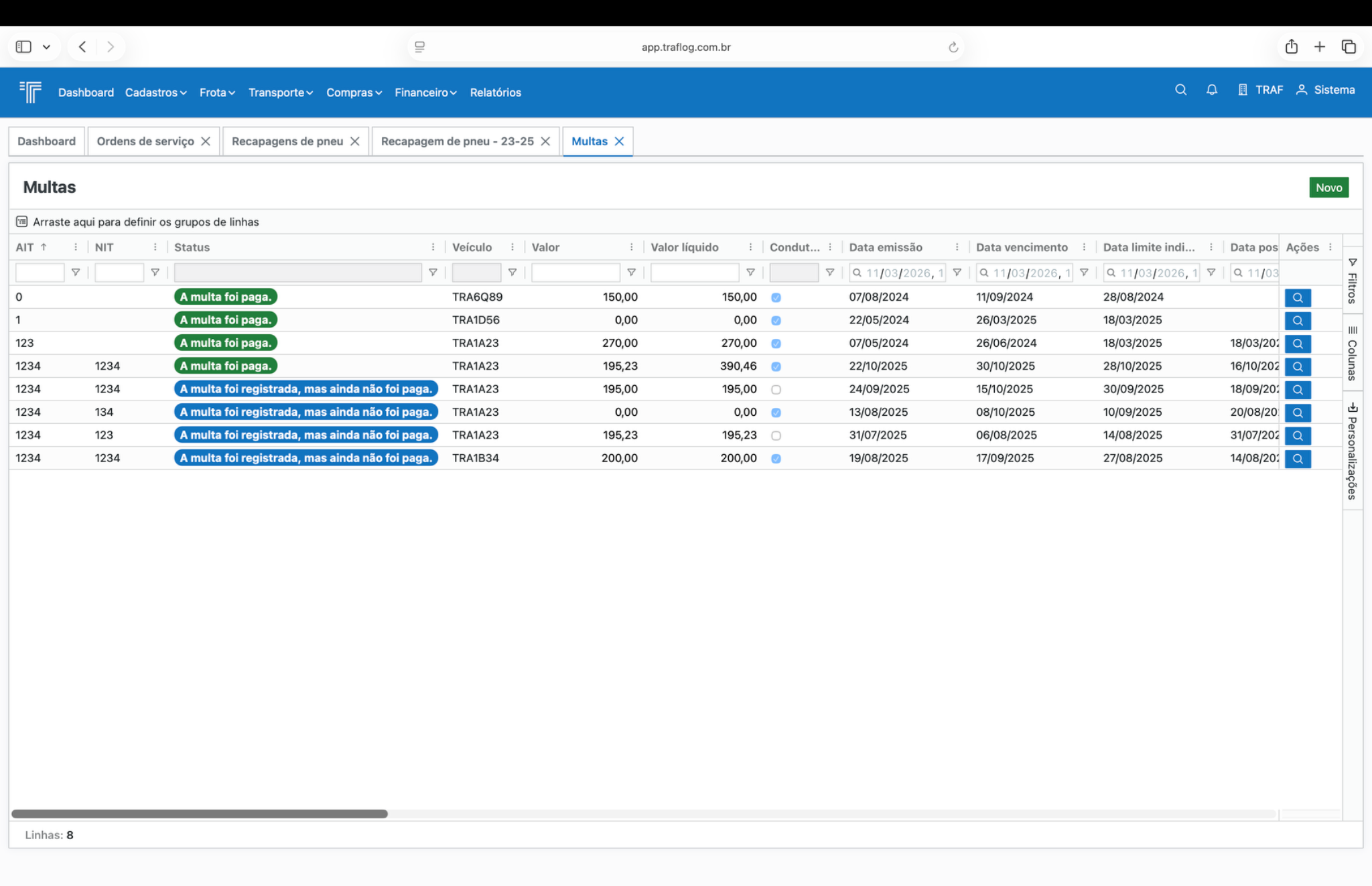Expand the Cadastros dropdown menu
1372x886 pixels.
pos(155,92)
